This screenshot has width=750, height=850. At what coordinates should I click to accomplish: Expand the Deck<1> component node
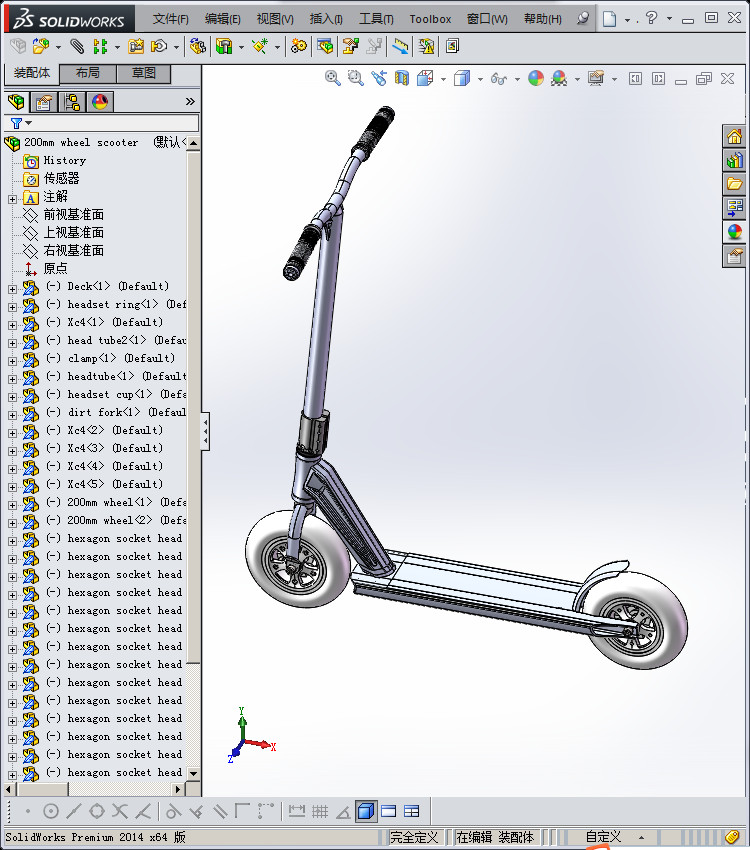tap(12, 289)
